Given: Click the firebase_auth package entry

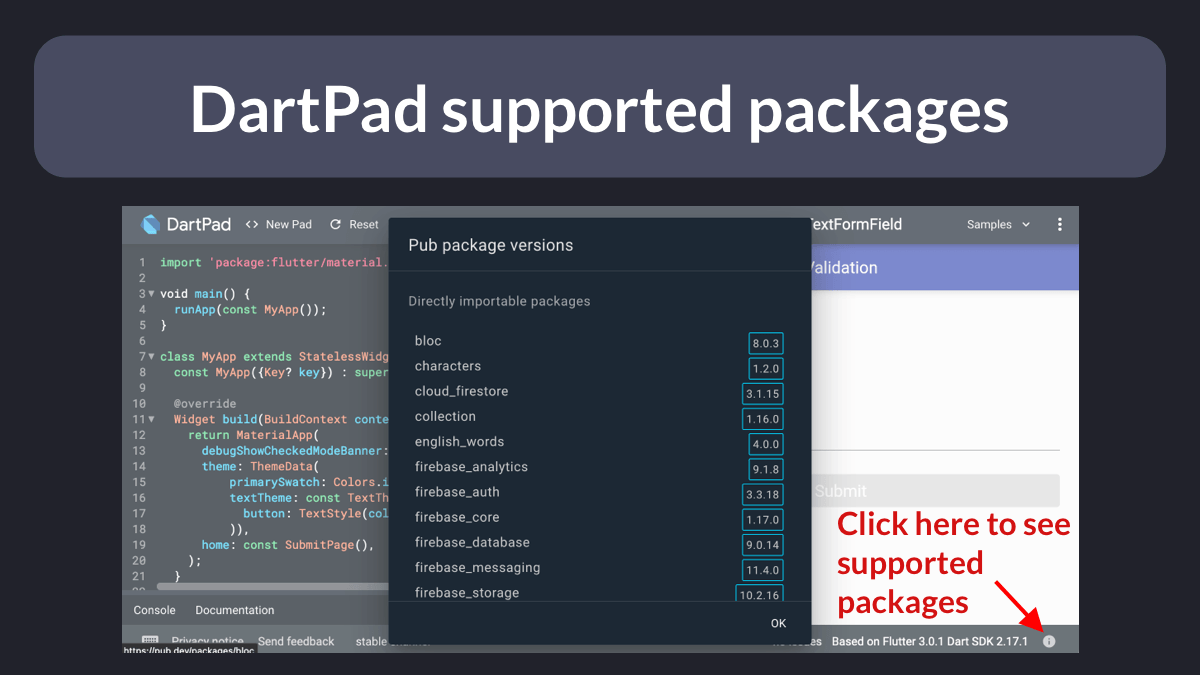Looking at the screenshot, I should click(457, 492).
